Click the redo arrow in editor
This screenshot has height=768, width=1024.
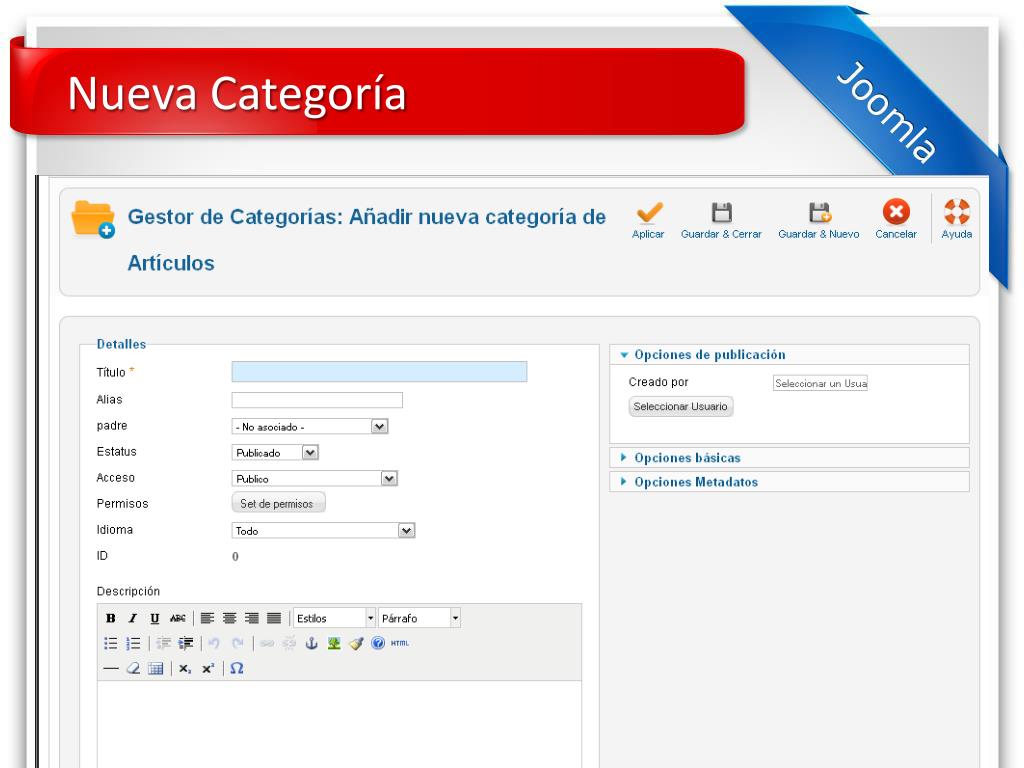pos(238,643)
